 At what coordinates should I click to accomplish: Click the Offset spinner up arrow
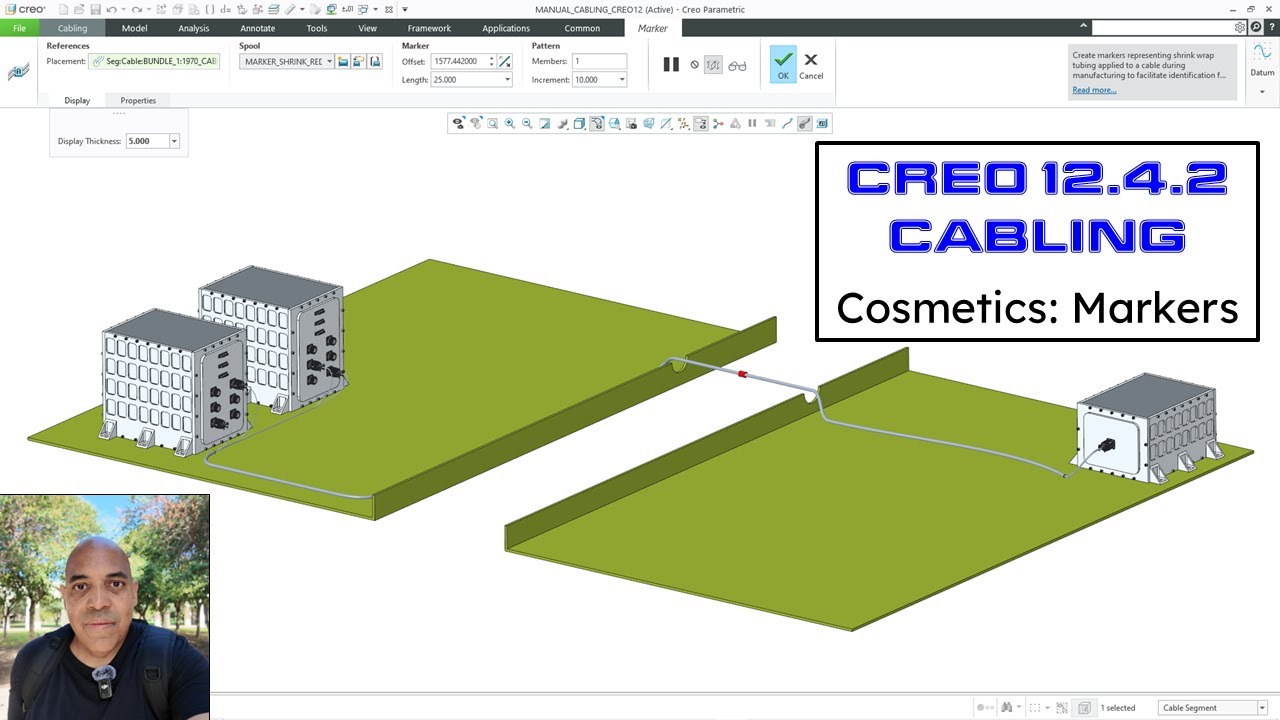pos(492,58)
